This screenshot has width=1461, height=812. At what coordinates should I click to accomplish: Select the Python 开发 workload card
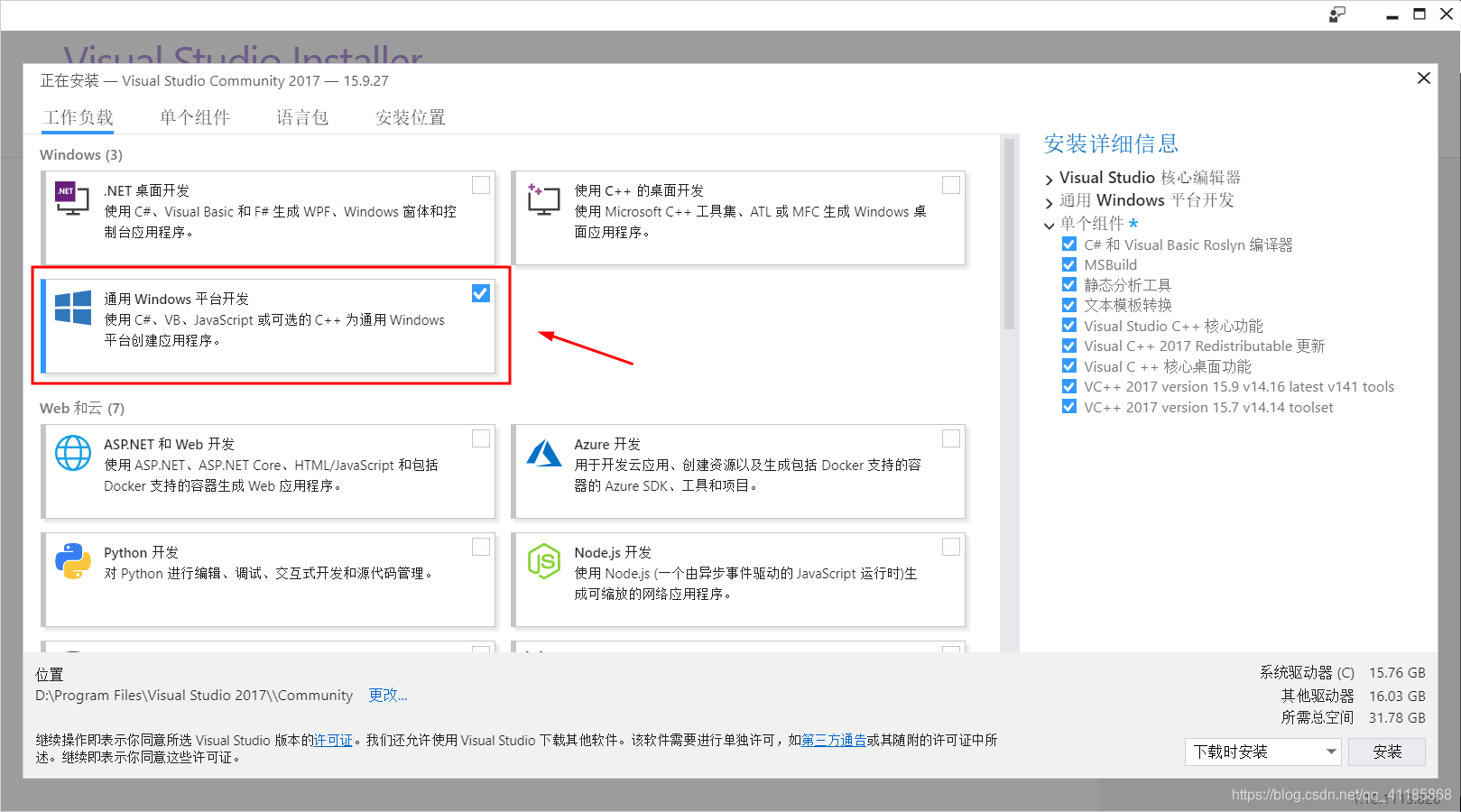point(268,579)
